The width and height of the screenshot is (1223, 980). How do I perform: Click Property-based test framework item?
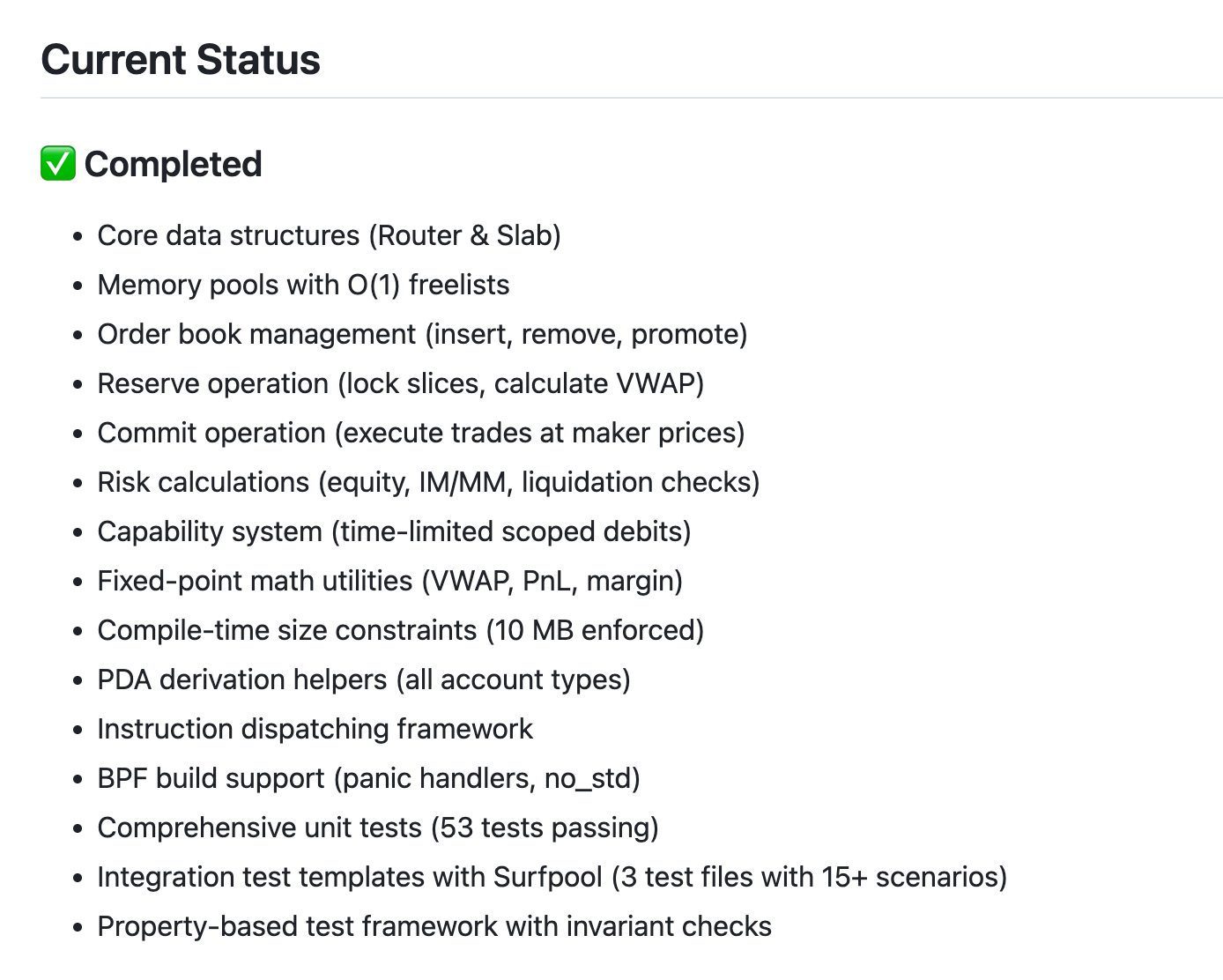pos(434,926)
